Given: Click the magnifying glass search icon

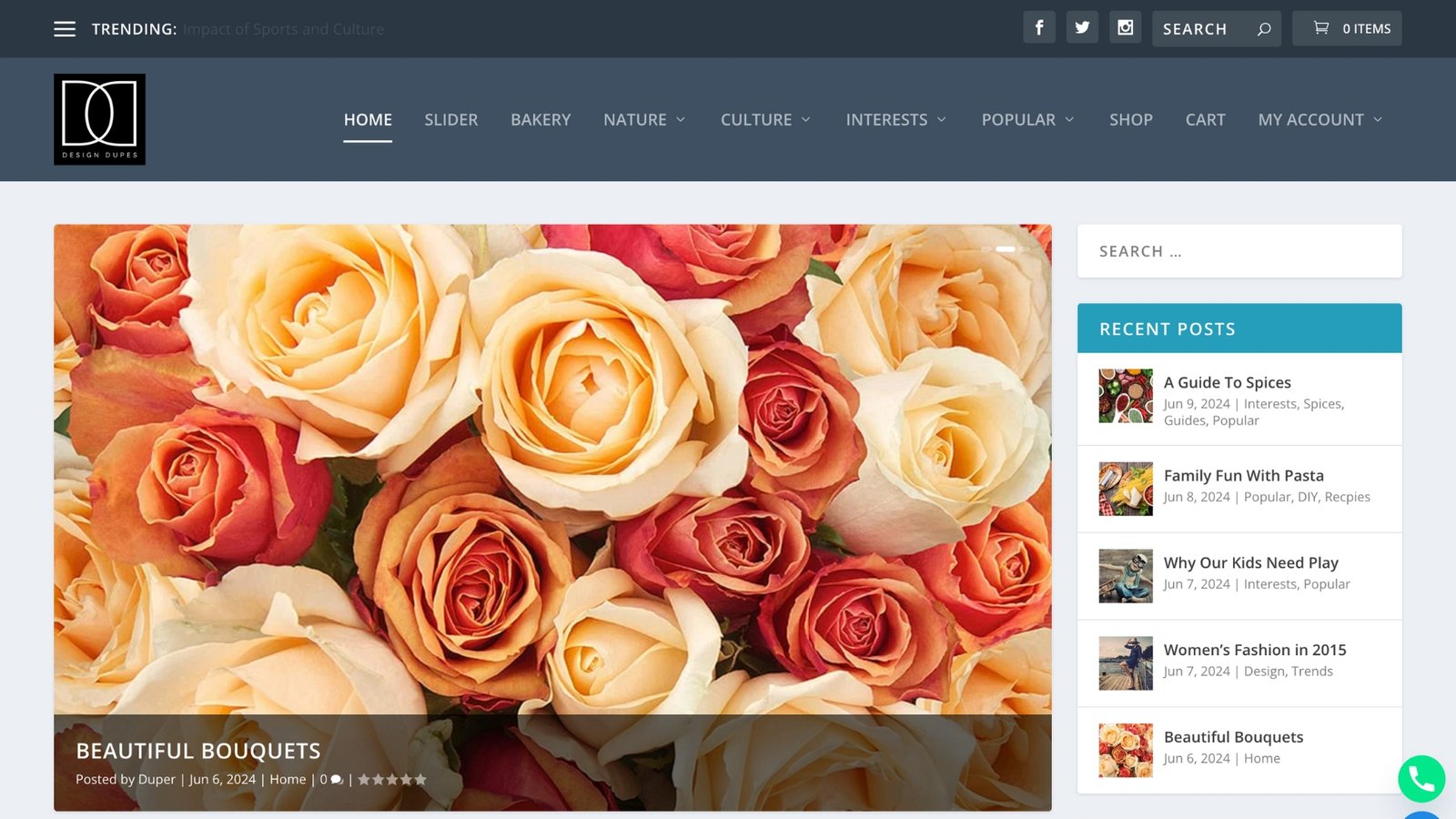Looking at the screenshot, I should [x=1265, y=28].
